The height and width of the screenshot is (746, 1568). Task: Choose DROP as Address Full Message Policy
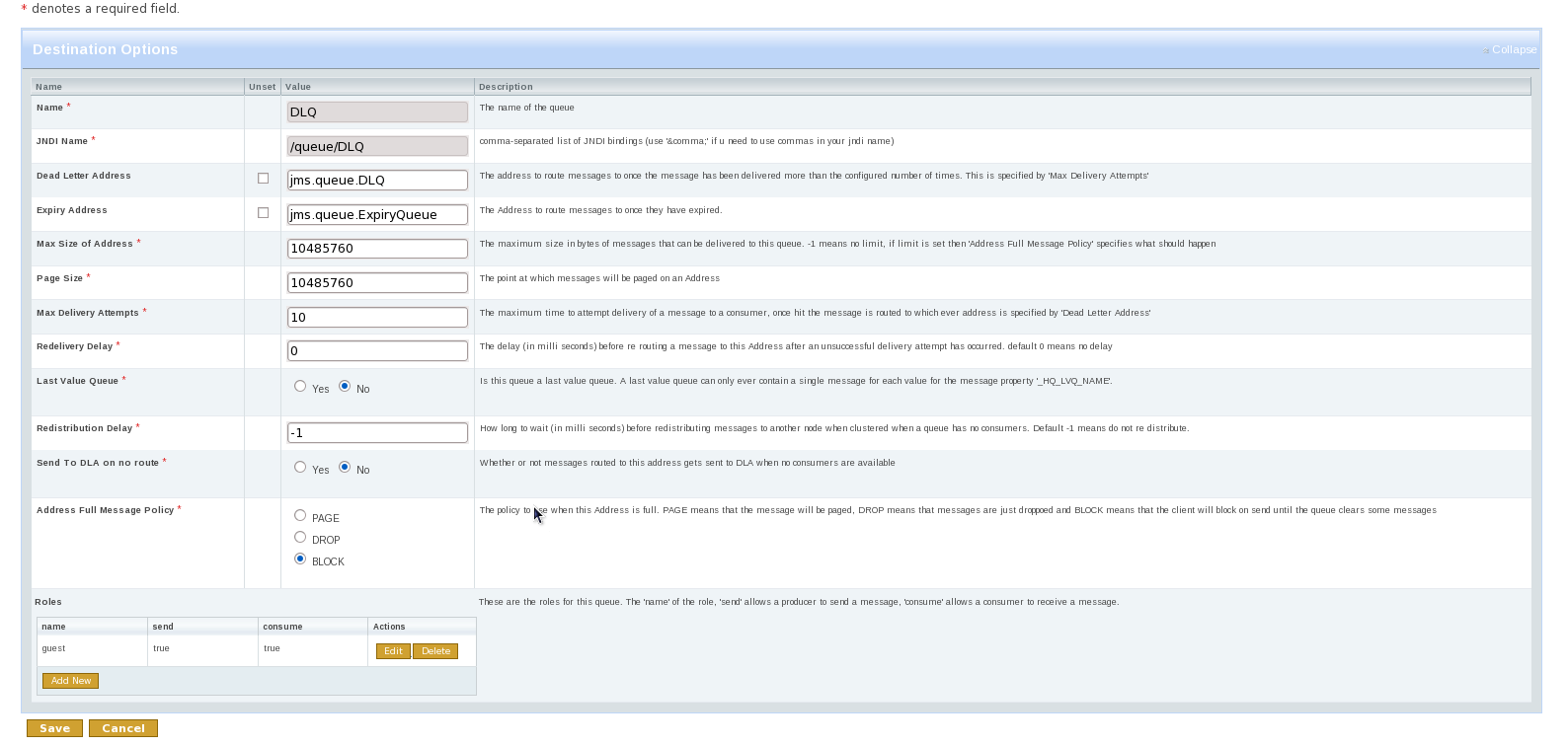(300, 538)
